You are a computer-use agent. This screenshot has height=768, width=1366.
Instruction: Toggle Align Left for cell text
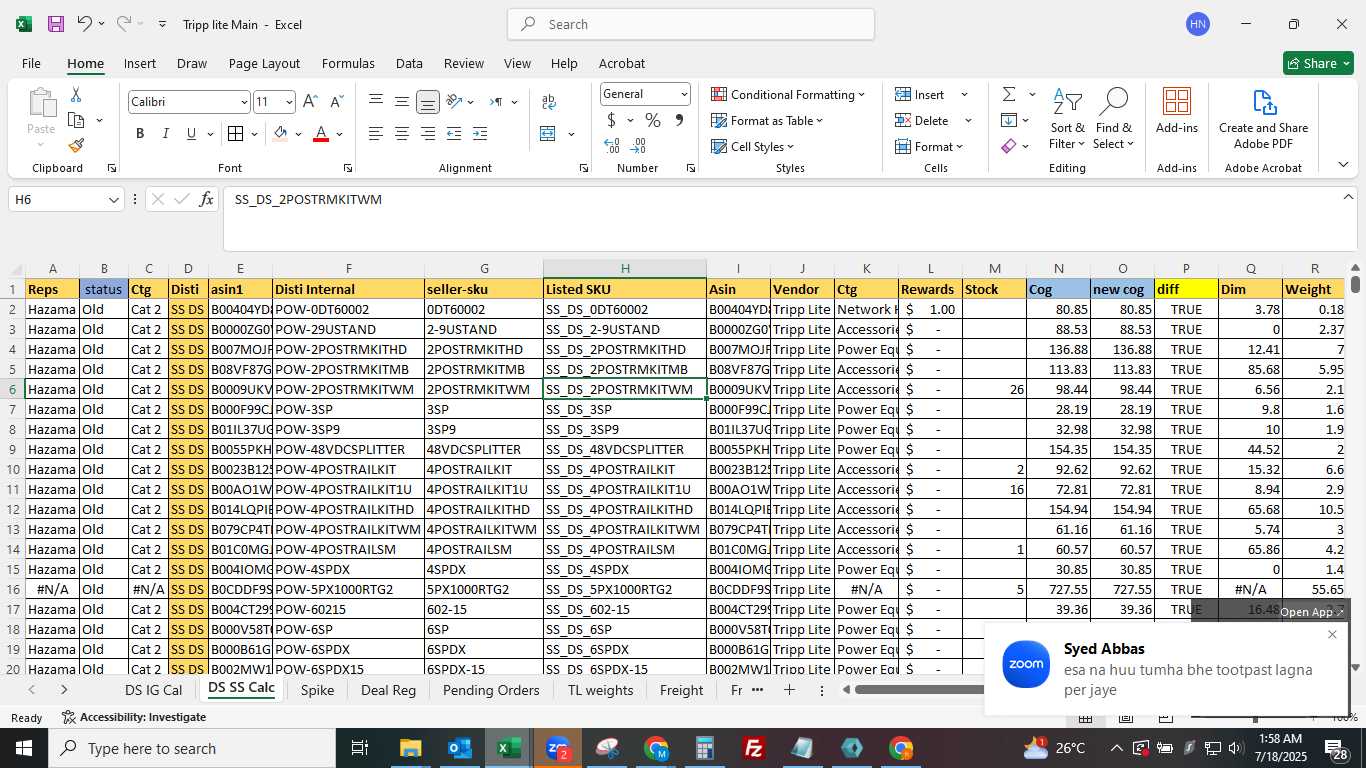[x=375, y=134]
